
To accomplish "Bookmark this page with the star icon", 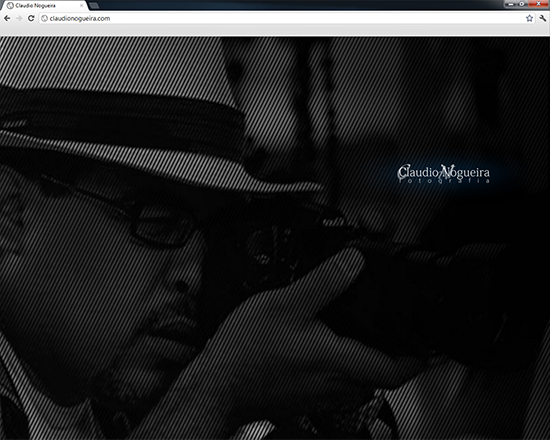I will pos(529,18).
